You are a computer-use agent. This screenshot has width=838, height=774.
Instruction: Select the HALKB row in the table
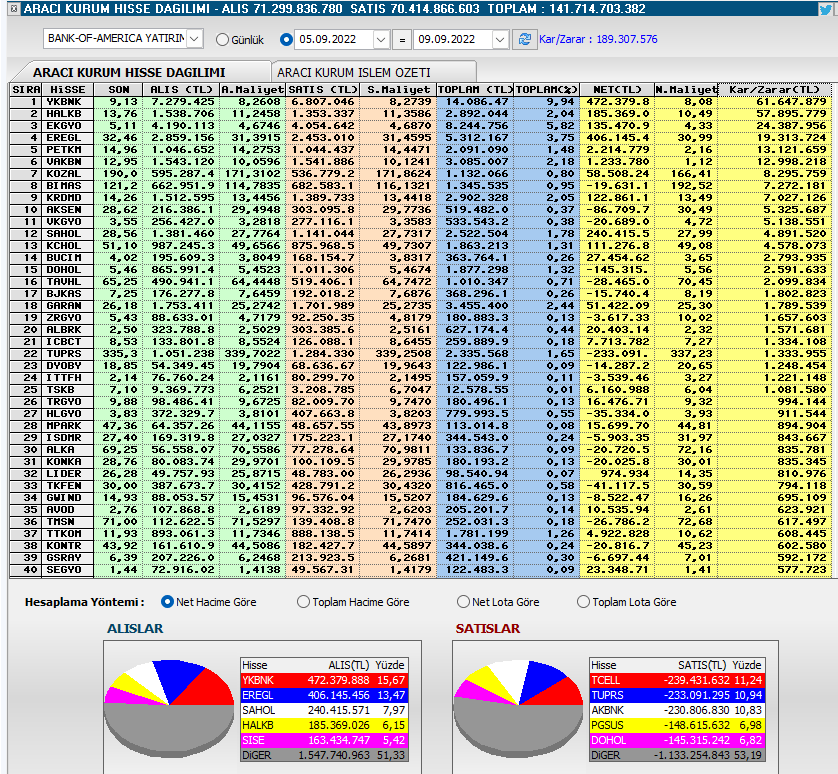(x=420, y=113)
